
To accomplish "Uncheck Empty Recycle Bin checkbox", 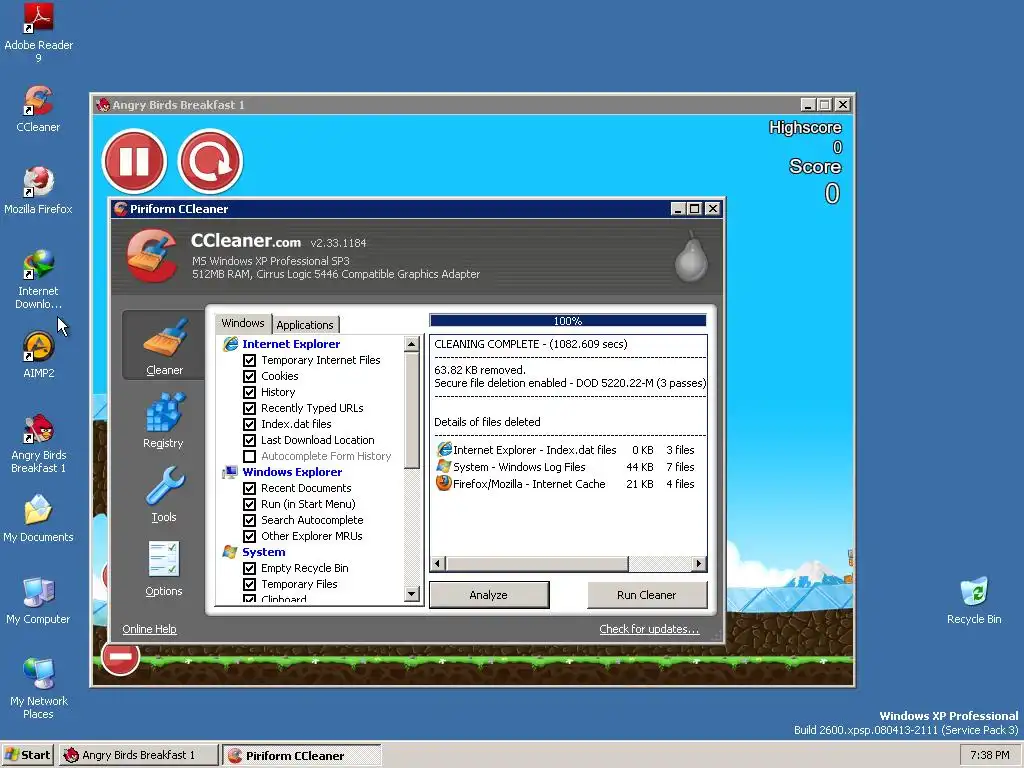I will (x=249, y=568).
